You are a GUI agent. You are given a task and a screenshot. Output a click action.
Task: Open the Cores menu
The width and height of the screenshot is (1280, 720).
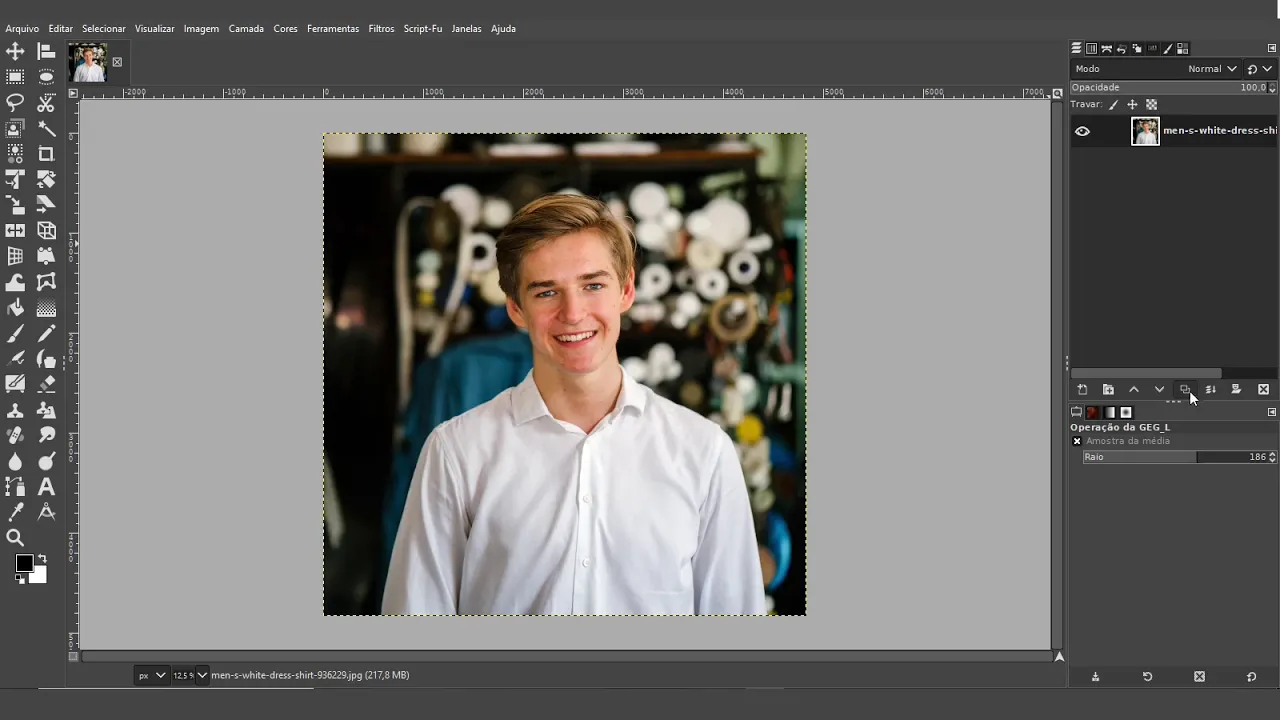coord(285,29)
